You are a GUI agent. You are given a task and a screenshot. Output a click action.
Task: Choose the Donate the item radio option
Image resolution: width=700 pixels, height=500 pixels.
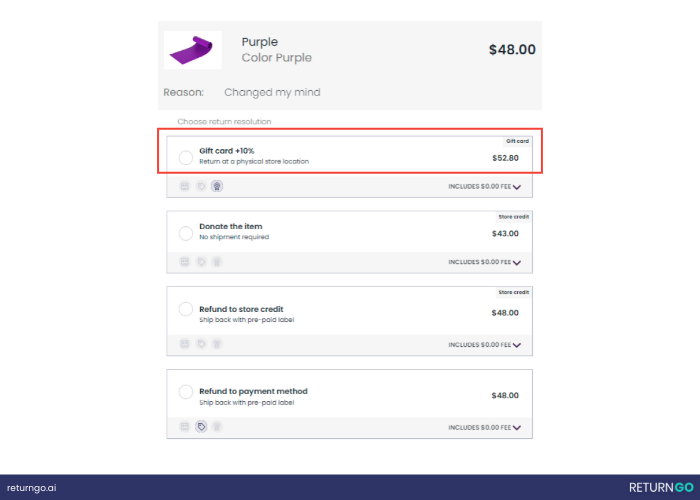pyautogui.click(x=185, y=233)
